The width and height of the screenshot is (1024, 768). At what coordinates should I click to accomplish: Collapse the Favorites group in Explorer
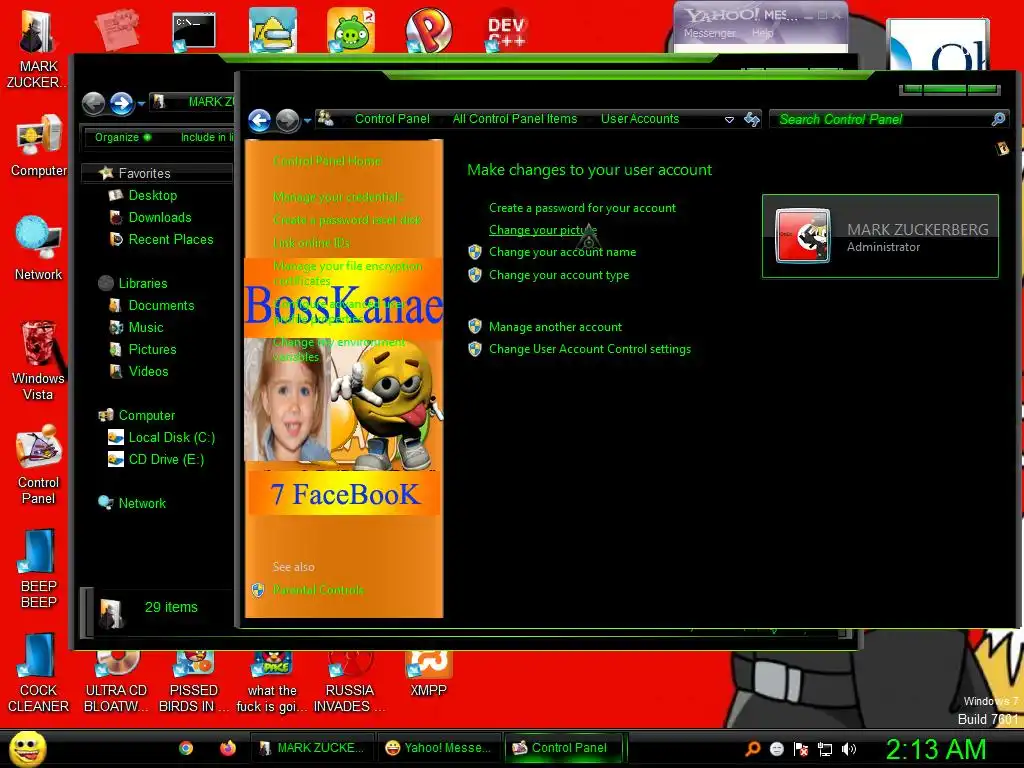point(144,173)
